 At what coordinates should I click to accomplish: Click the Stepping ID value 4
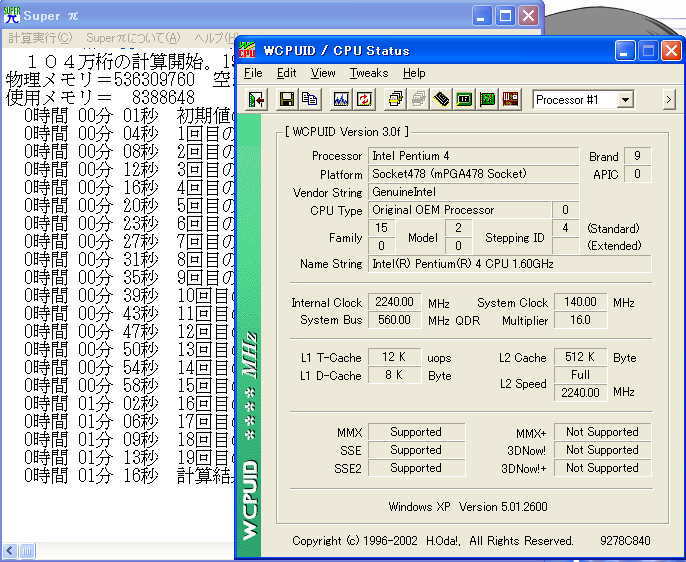tap(565, 228)
